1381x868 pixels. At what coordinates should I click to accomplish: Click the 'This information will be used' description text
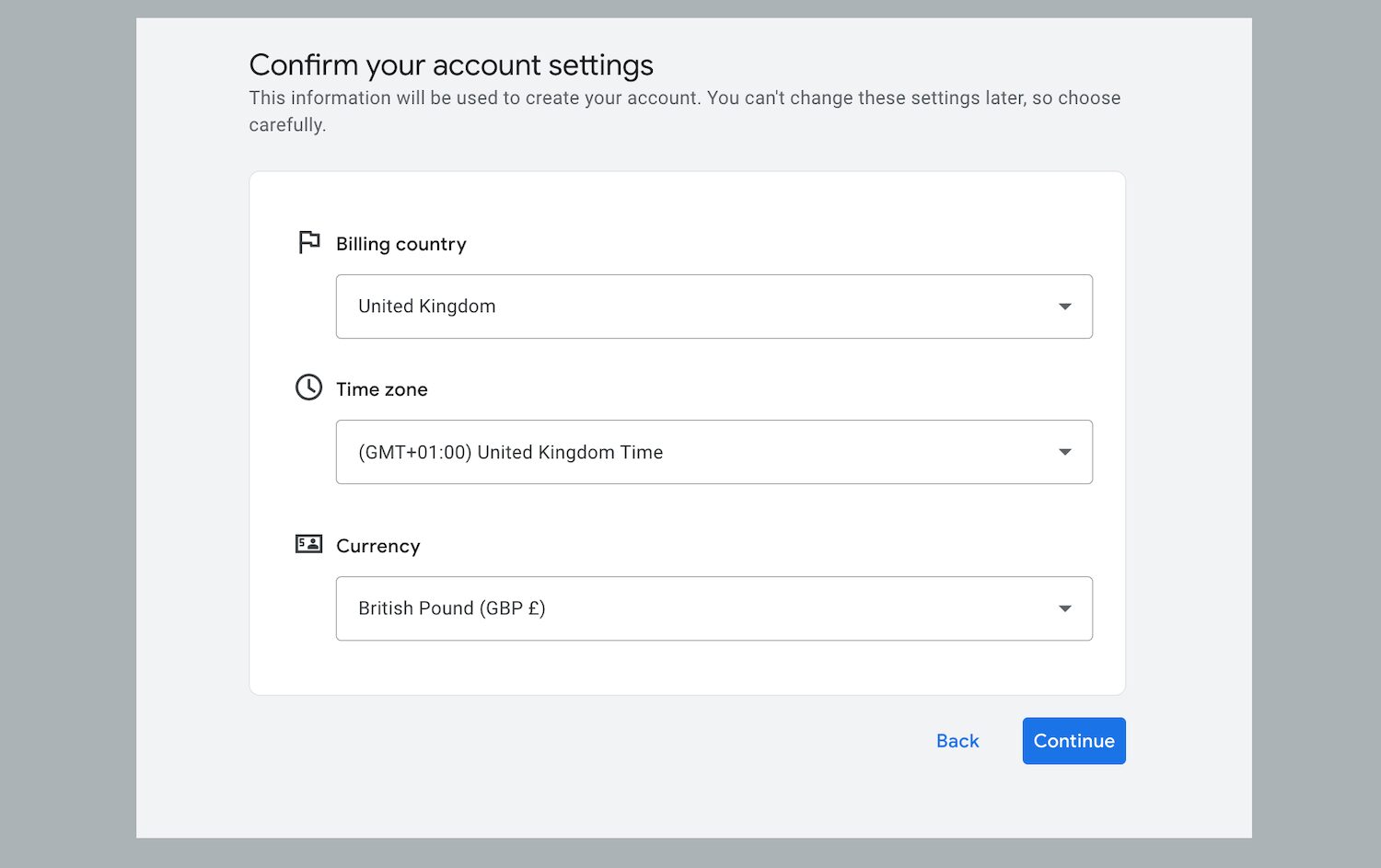[685, 111]
